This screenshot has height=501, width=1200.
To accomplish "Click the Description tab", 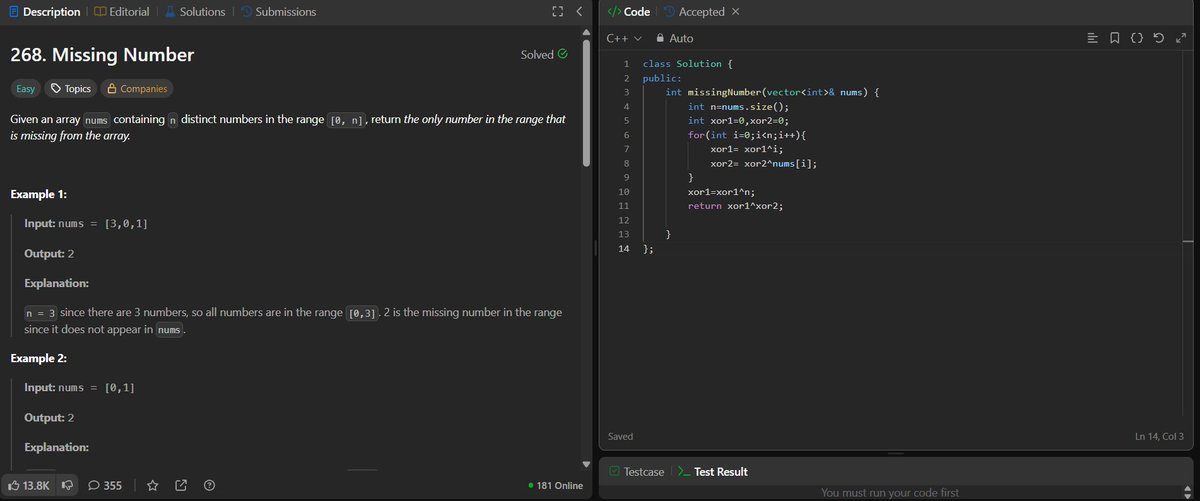I will (x=45, y=12).
